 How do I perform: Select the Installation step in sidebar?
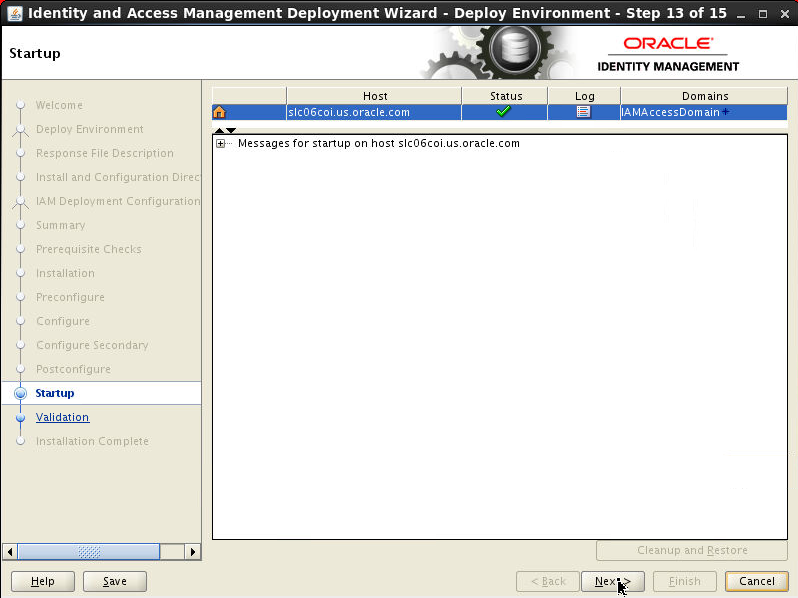click(65, 273)
